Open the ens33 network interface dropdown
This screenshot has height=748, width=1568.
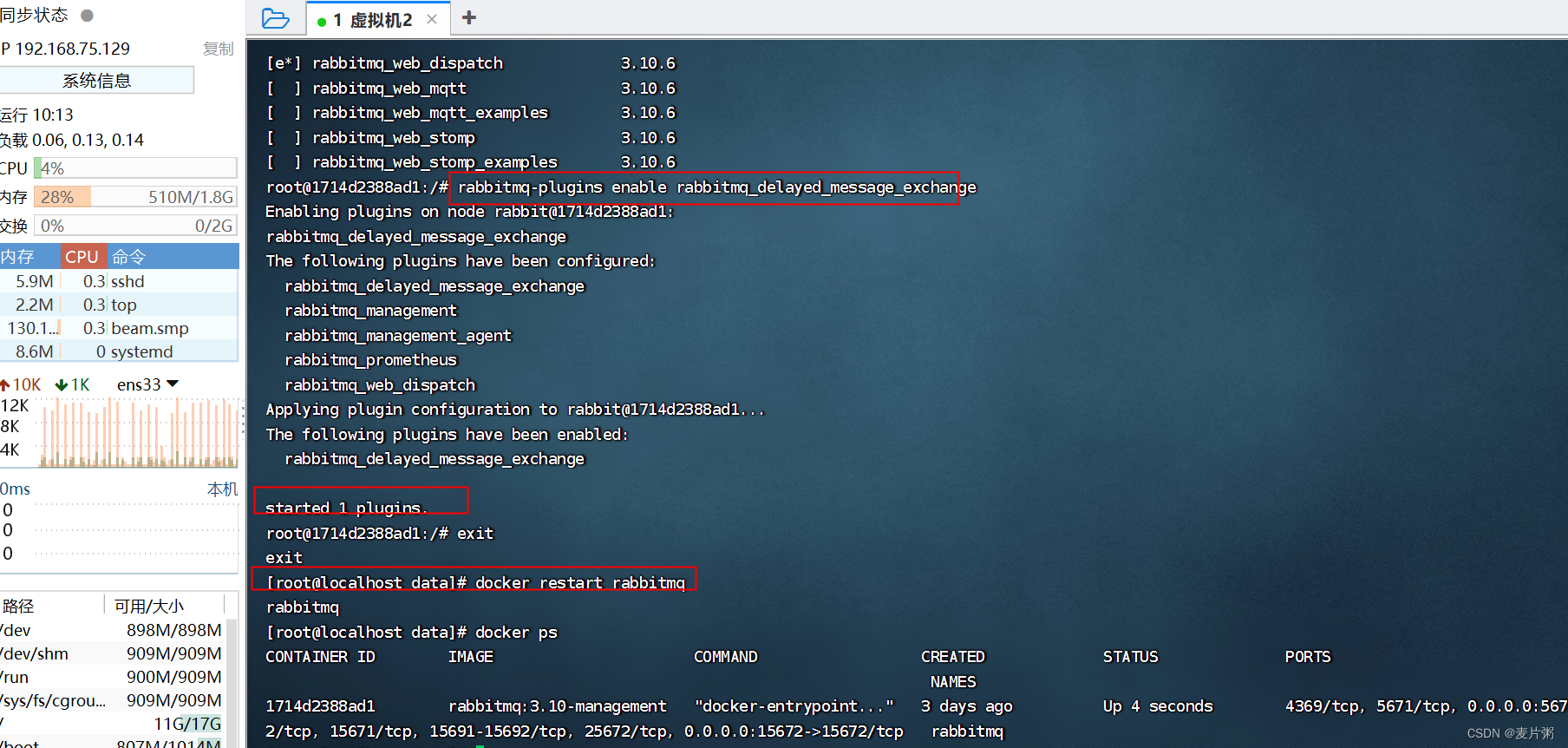(x=148, y=384)
